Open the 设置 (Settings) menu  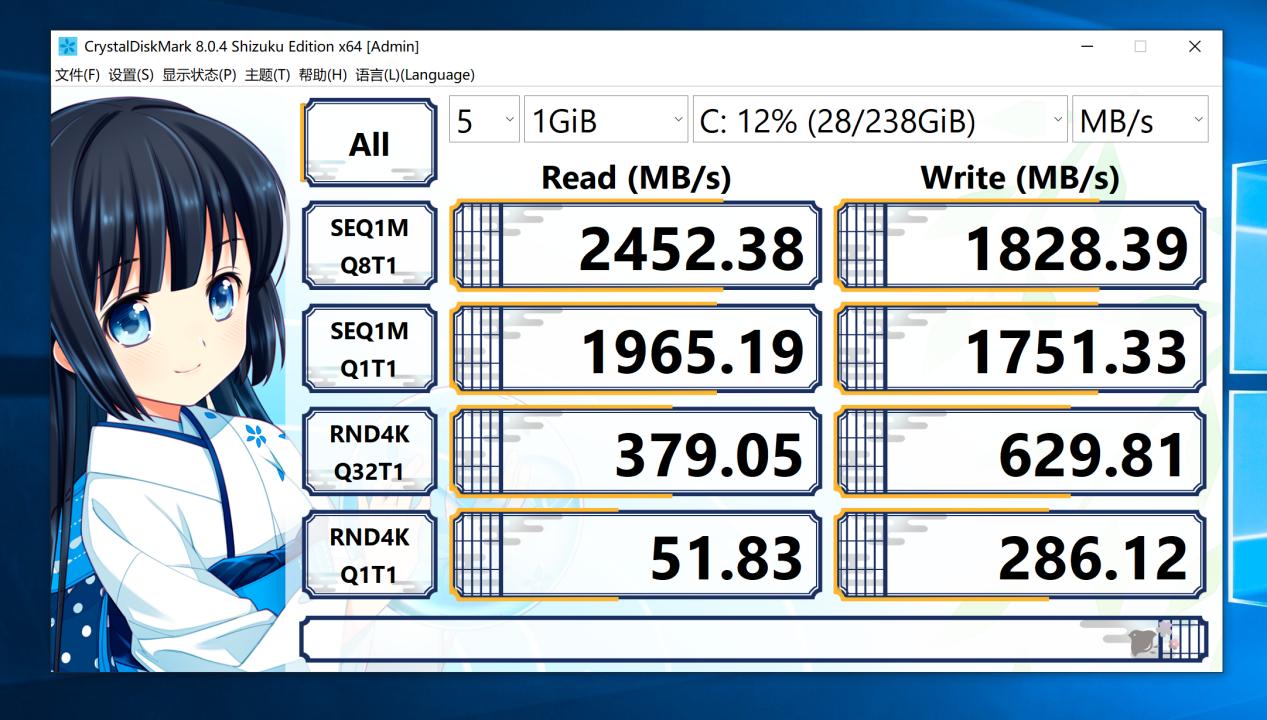pos(130,74)
